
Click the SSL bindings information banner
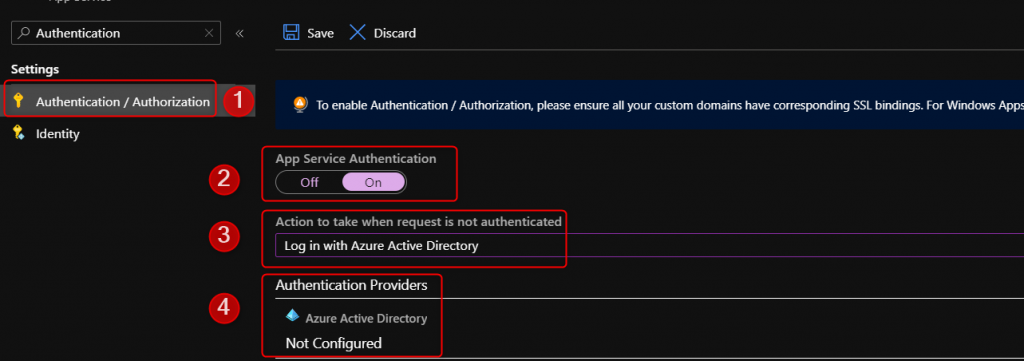coord(650,104)
